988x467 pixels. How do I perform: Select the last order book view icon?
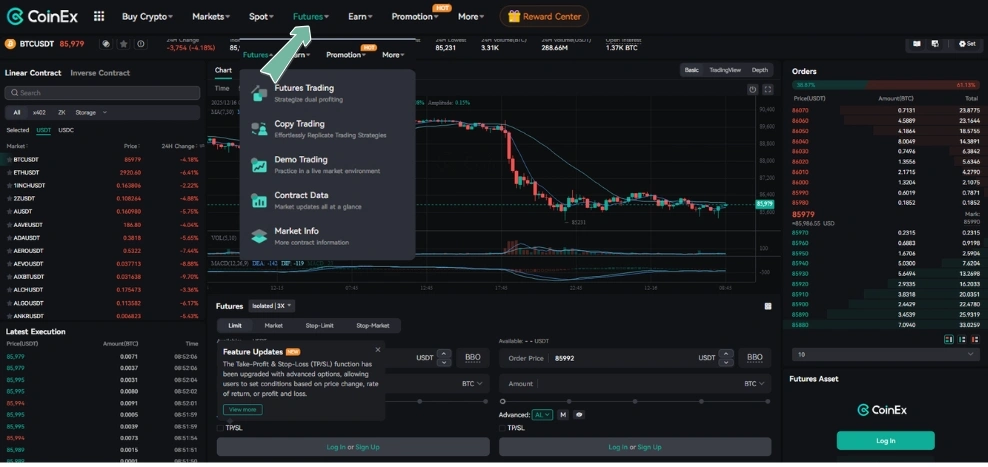pyautogui.click(x=975, y=339)
